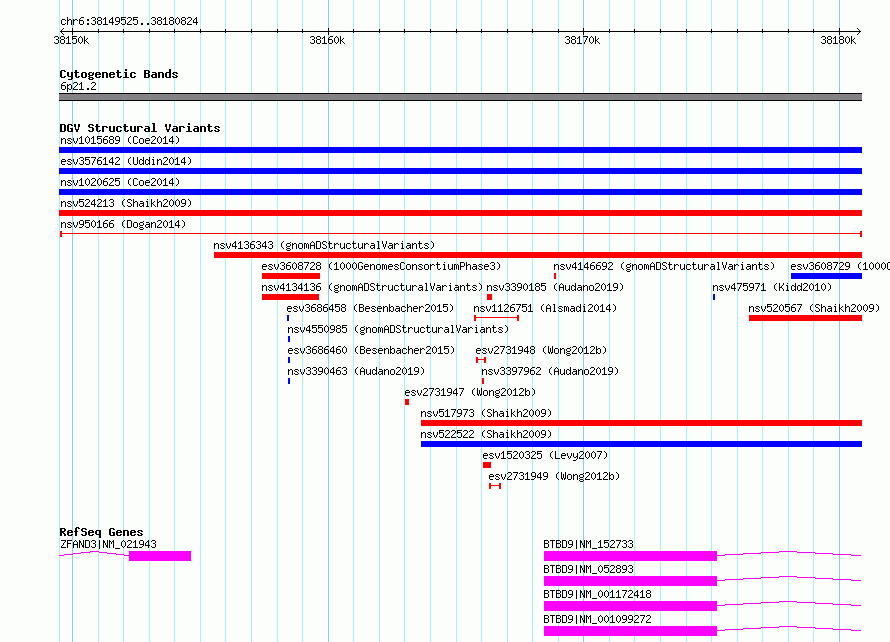Click the left arrow at ruler start
Viewport: 890px width, 642px height.
click(x=62, y=31)
